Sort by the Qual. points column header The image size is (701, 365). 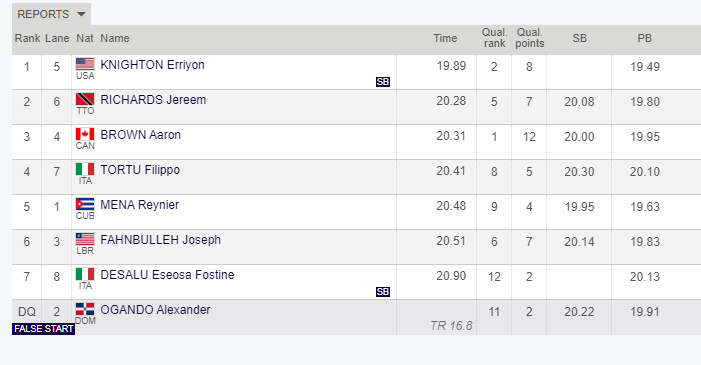click(529, 38)
